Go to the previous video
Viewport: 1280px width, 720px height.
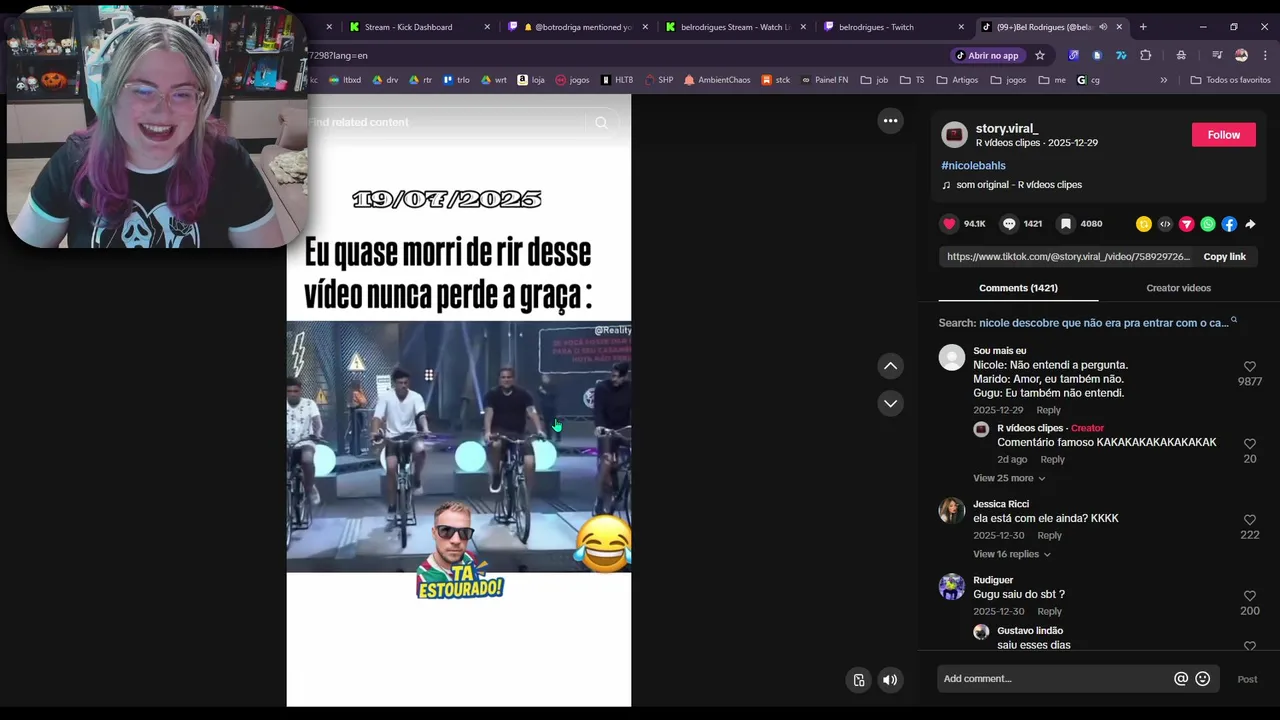[890, 366]
